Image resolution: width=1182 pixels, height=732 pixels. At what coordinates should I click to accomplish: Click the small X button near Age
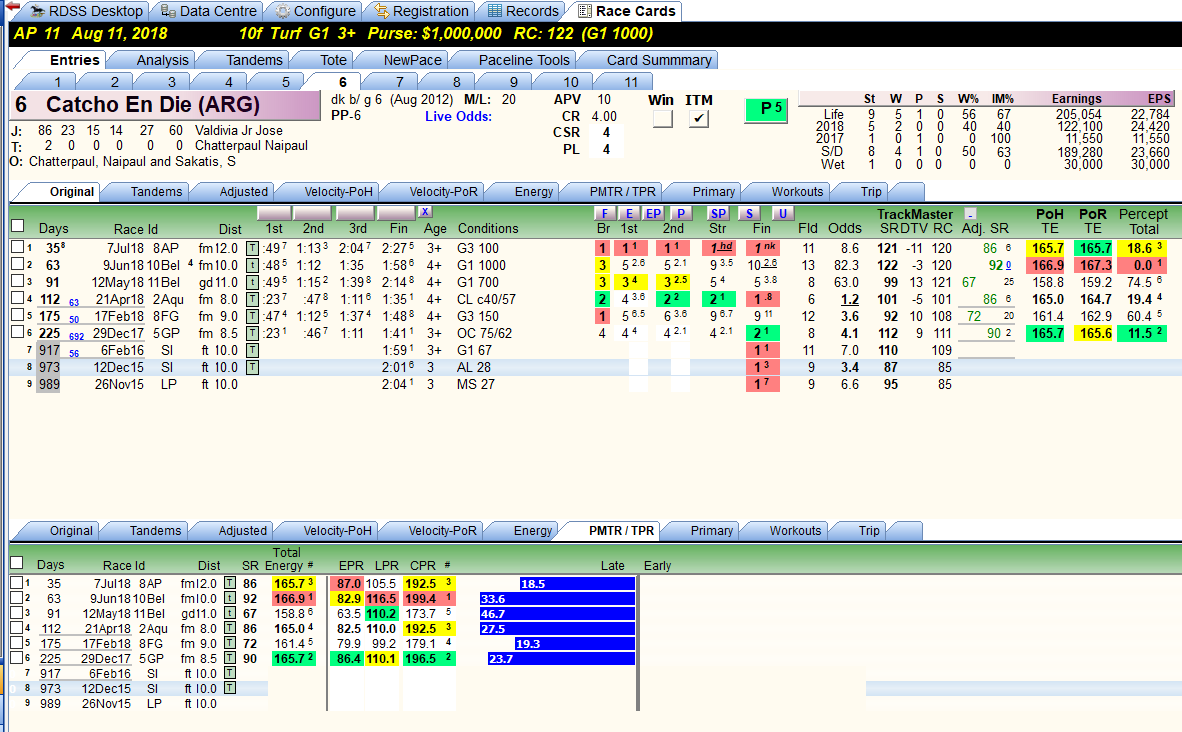click(425, 213)
